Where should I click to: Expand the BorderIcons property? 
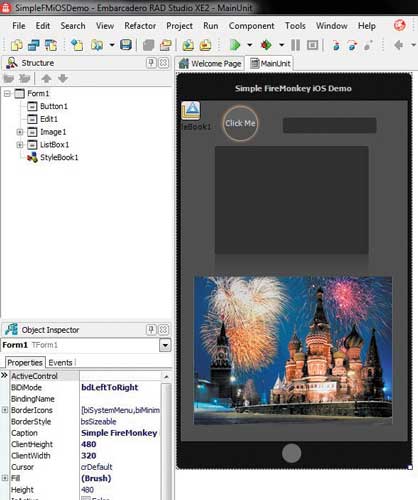[x=5, y=410]
